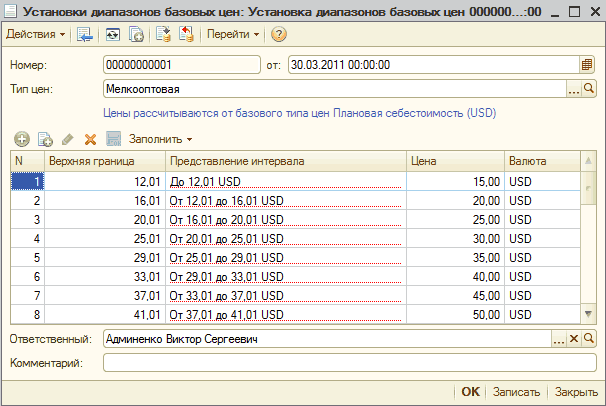Select the row 'От 20,01 до 25,01 USD'
606x406 pixels.
click(285, 238)
